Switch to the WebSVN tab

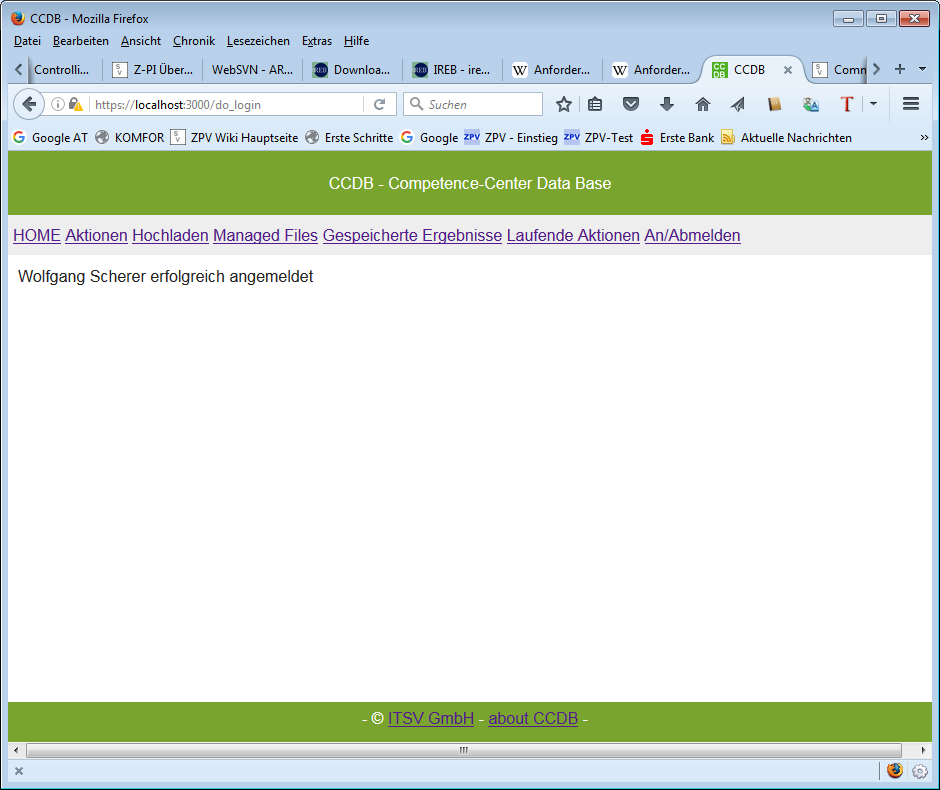click(252, 70)
